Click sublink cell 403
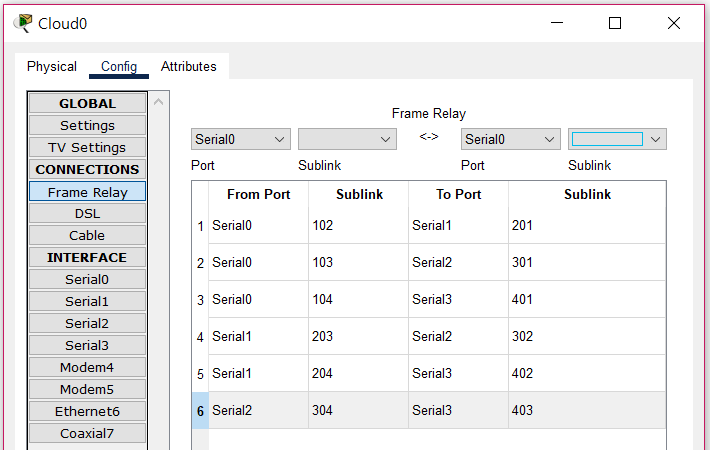 (587, 411)
